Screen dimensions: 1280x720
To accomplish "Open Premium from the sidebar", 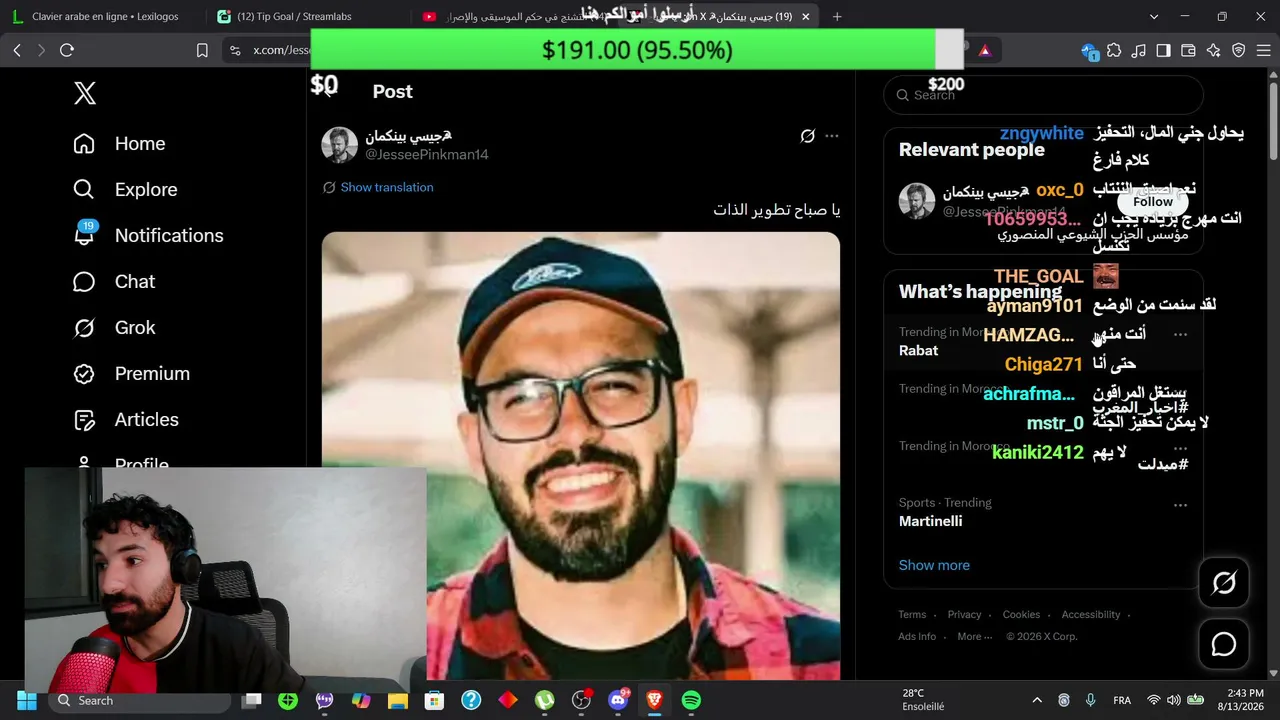I will 131,374.
